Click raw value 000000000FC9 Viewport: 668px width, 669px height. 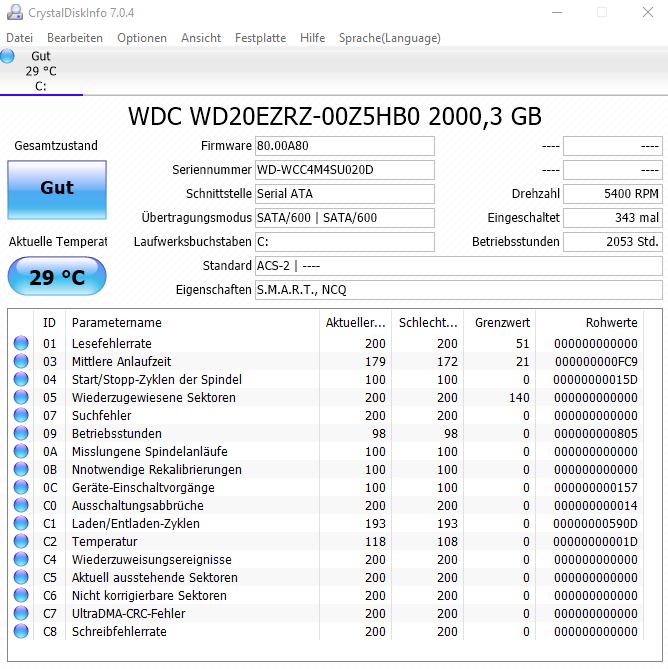(596, 362)
